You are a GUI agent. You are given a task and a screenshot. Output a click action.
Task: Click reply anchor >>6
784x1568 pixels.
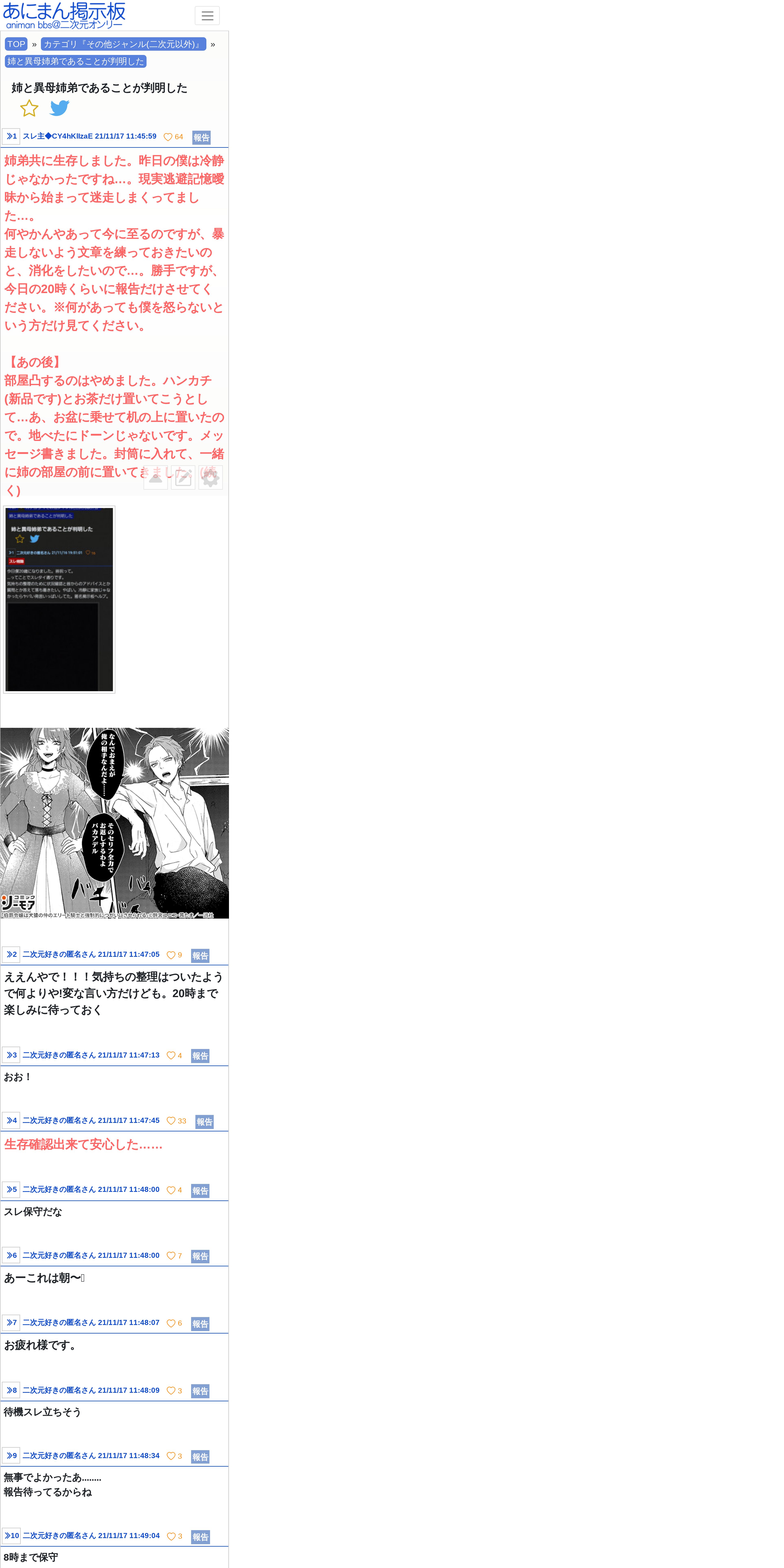[11, 1255]
